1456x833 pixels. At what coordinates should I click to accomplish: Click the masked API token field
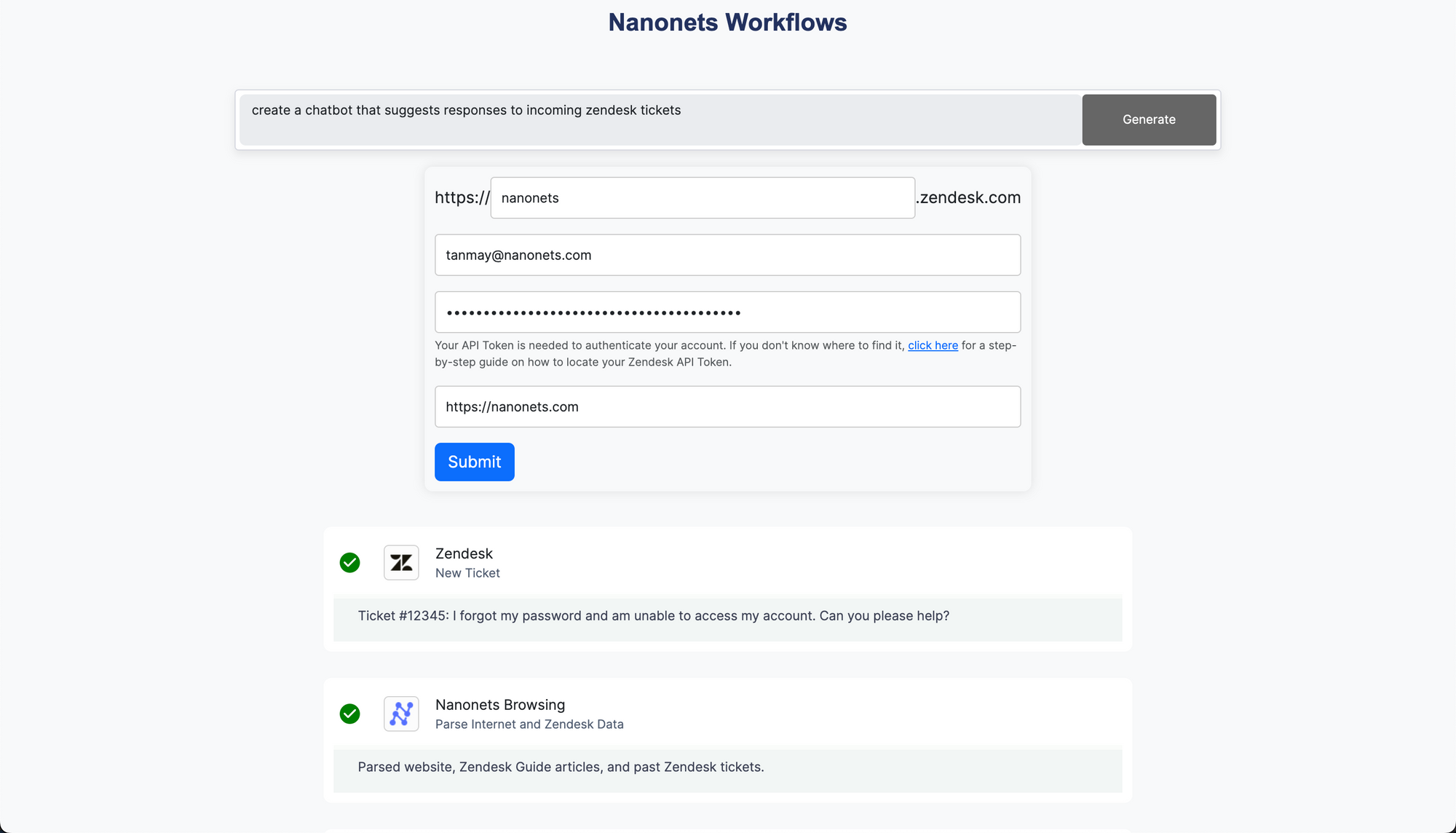[727, 312]
